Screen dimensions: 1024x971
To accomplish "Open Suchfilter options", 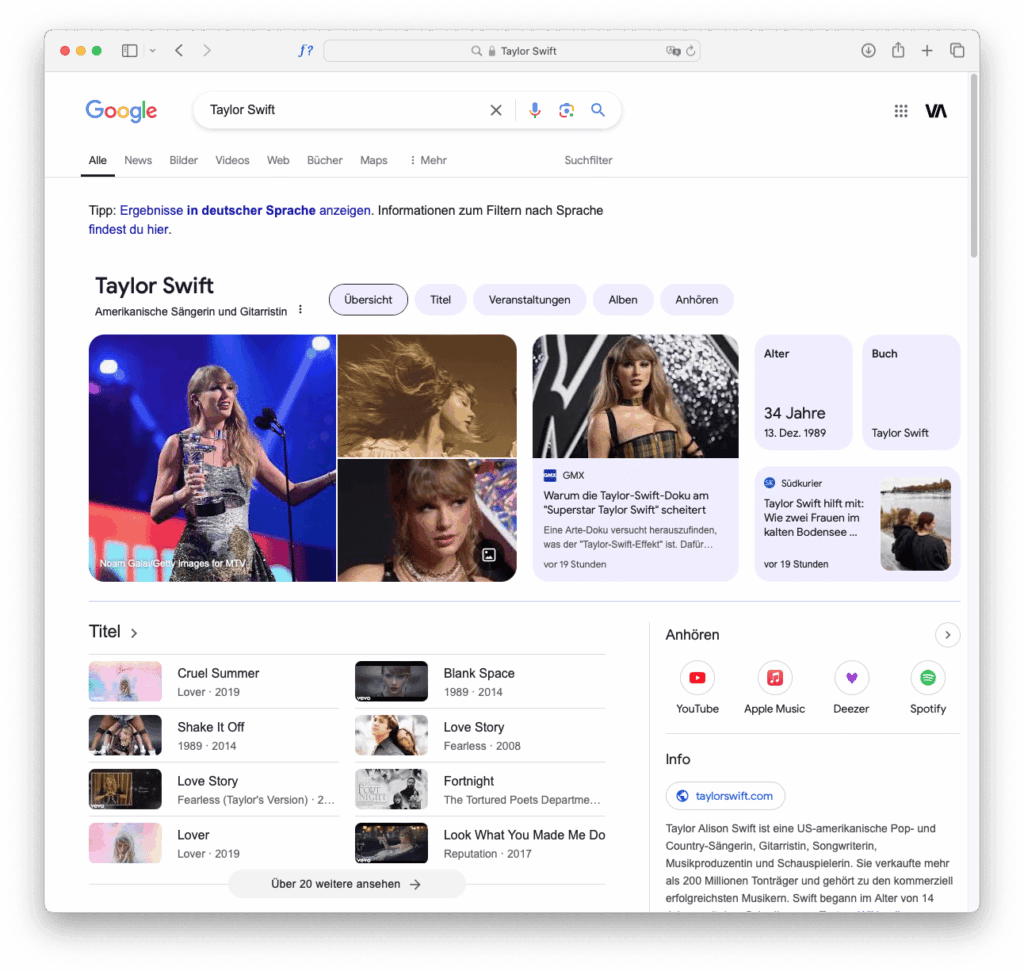I will point(588,160).
